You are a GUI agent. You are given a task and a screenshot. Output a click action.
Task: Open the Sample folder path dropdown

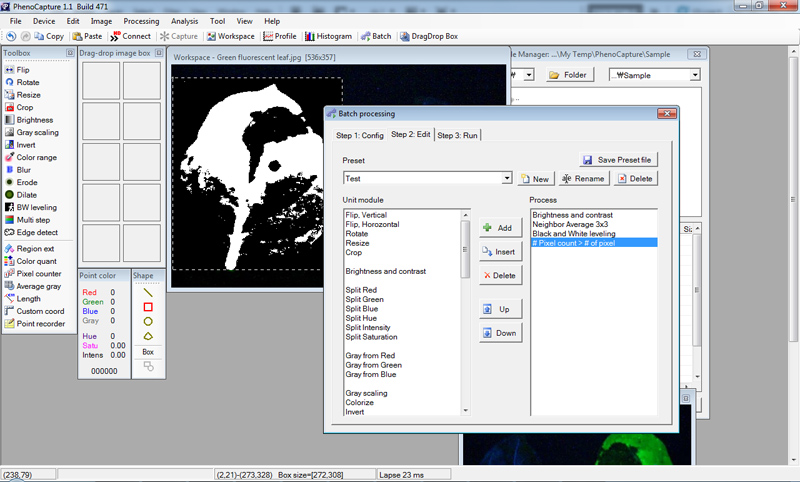693,75
